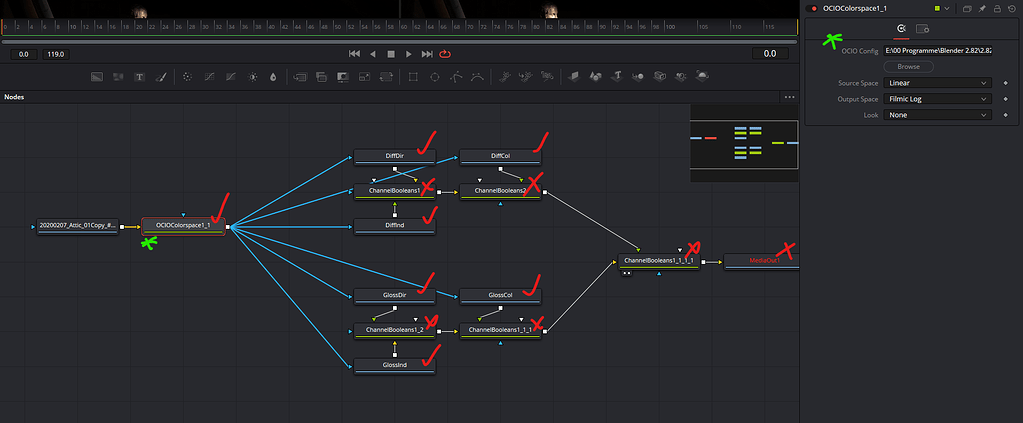Add a Paint tool from the toolbar

coord(161,76)
